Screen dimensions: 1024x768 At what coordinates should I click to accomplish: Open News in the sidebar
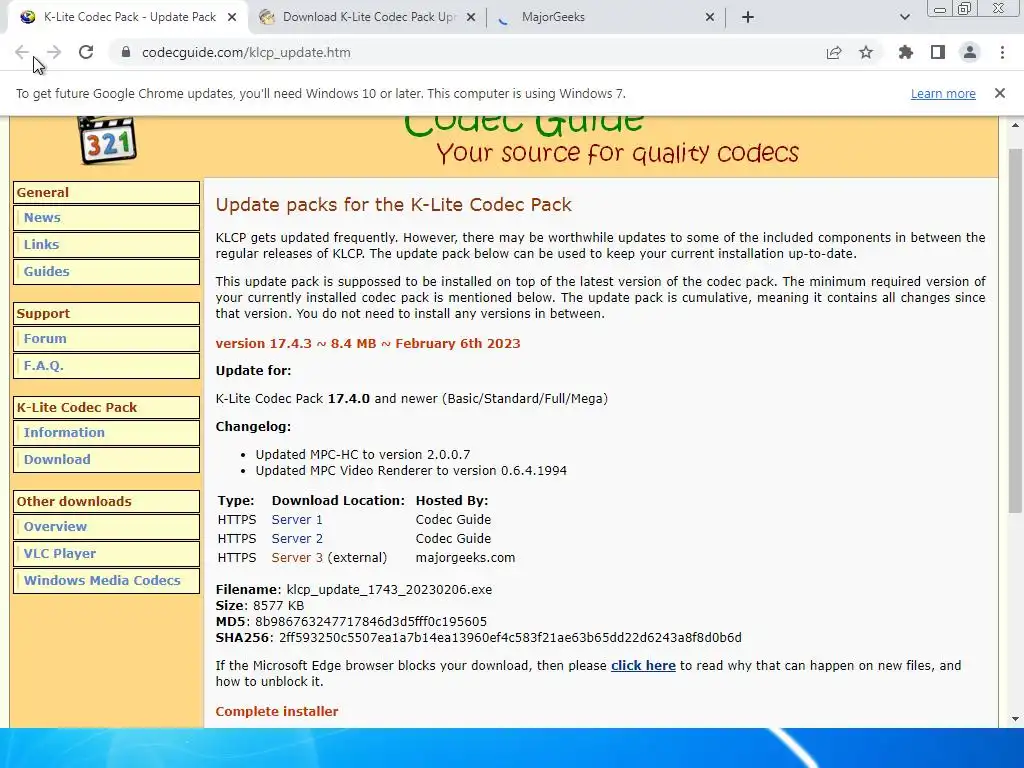pyautogui.click(x=106, y=217)
